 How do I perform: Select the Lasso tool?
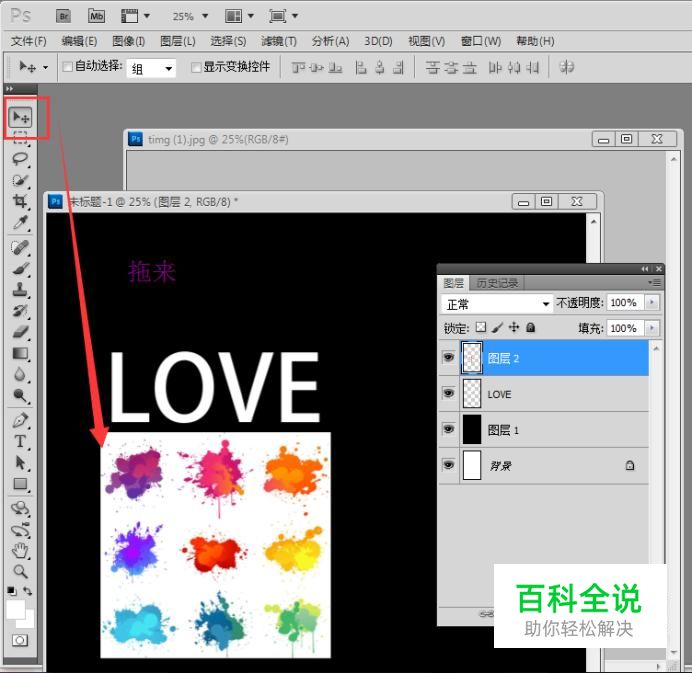tap(20, 159)
